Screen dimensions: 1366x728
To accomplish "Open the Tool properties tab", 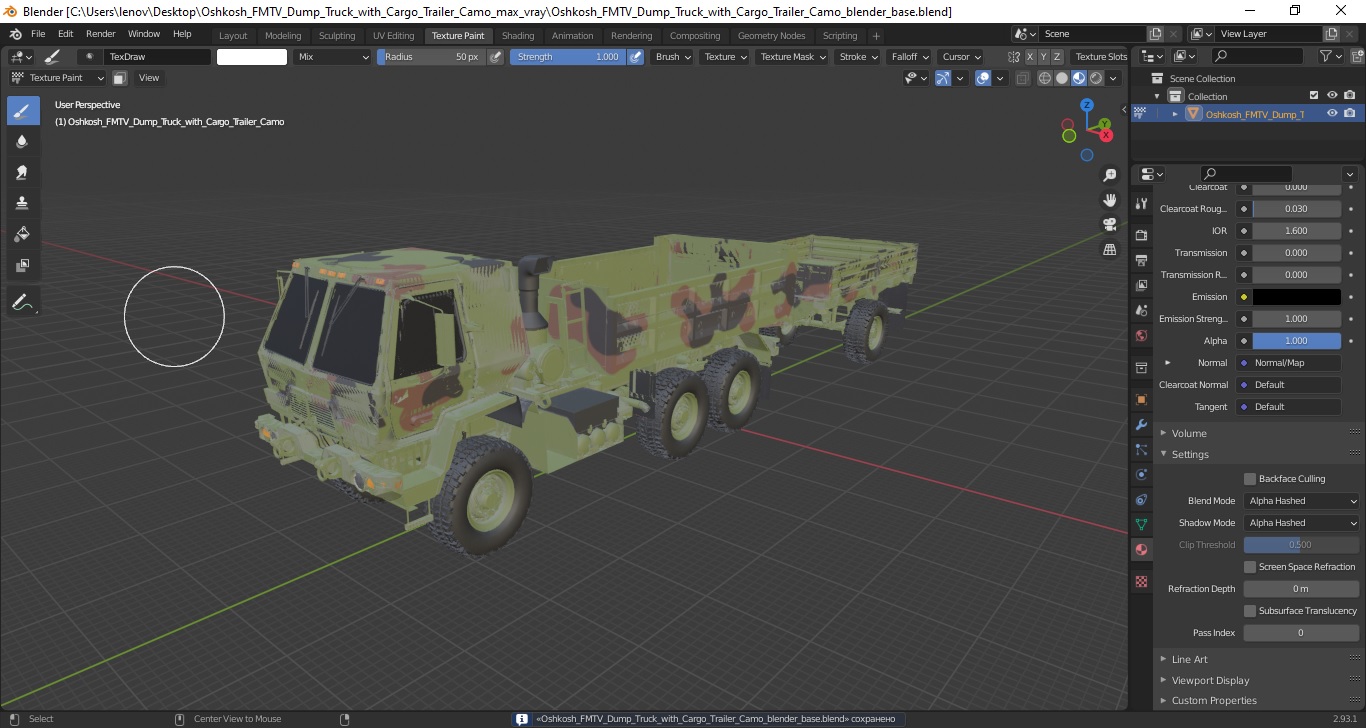I will pyautogui.click(x=1141, y=203).
